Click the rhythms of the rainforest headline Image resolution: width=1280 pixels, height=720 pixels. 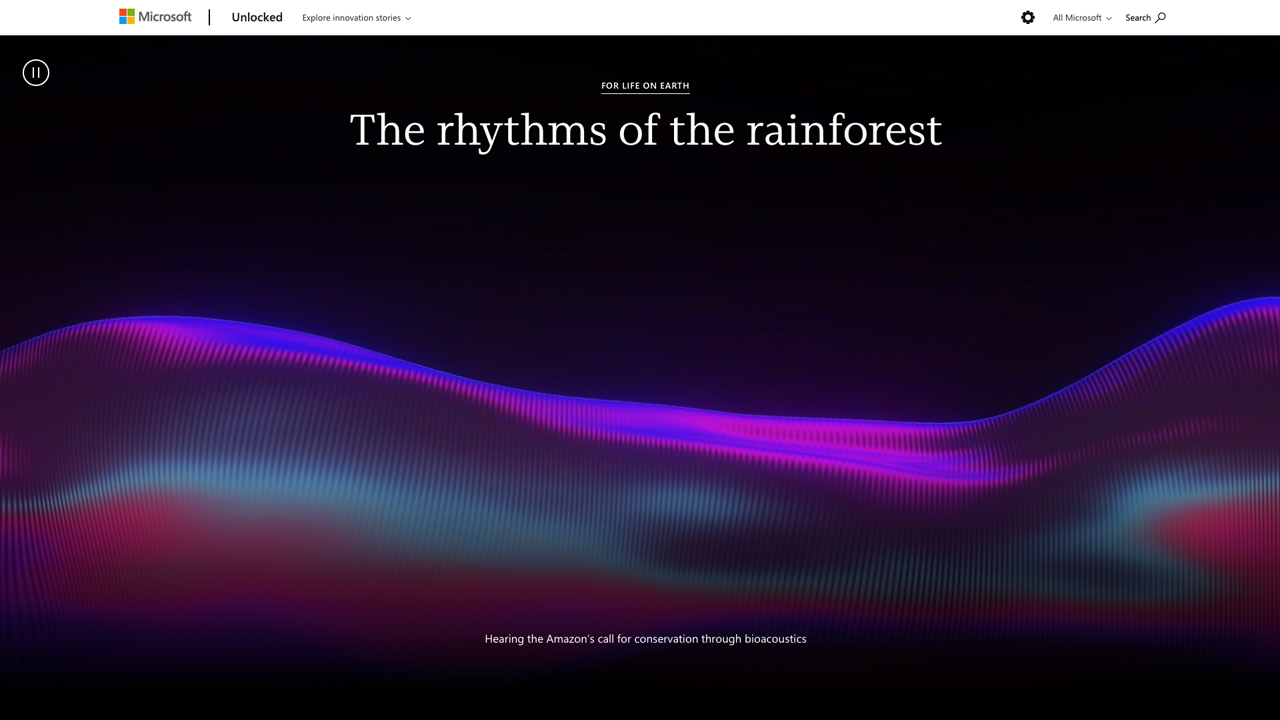[645, 130]
